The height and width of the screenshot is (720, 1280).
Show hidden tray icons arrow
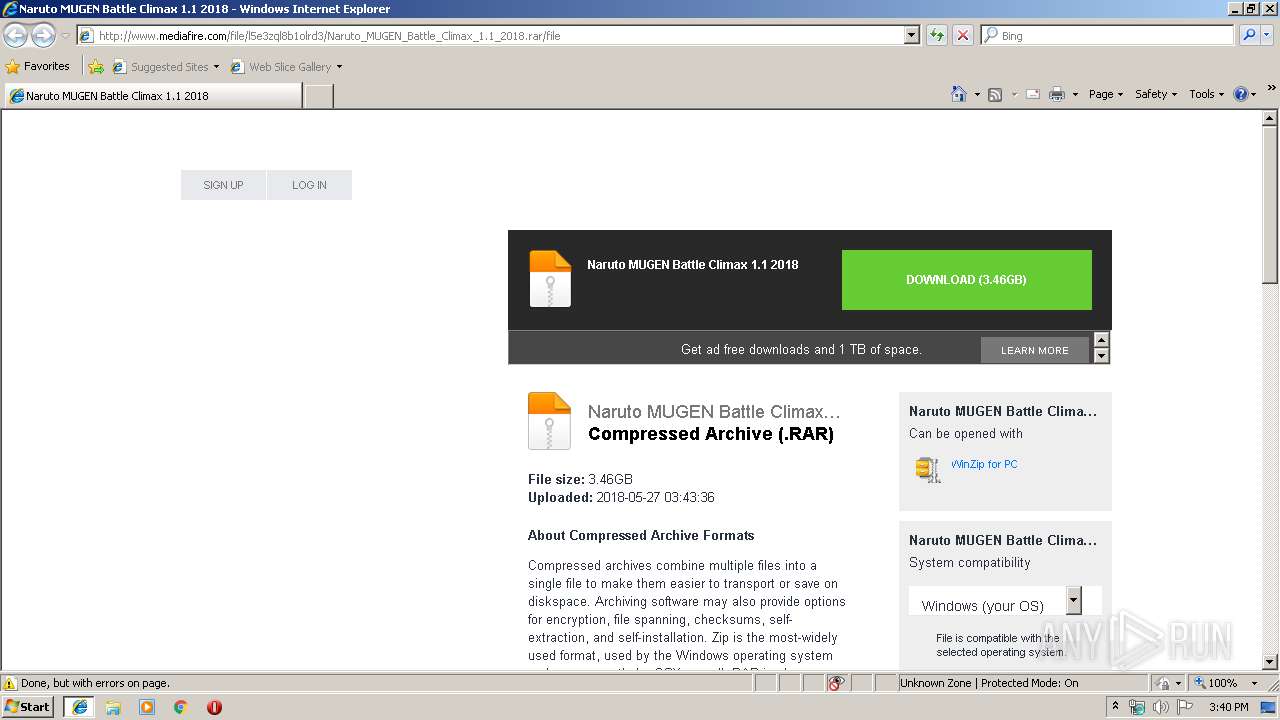[x=1115, y=706]
